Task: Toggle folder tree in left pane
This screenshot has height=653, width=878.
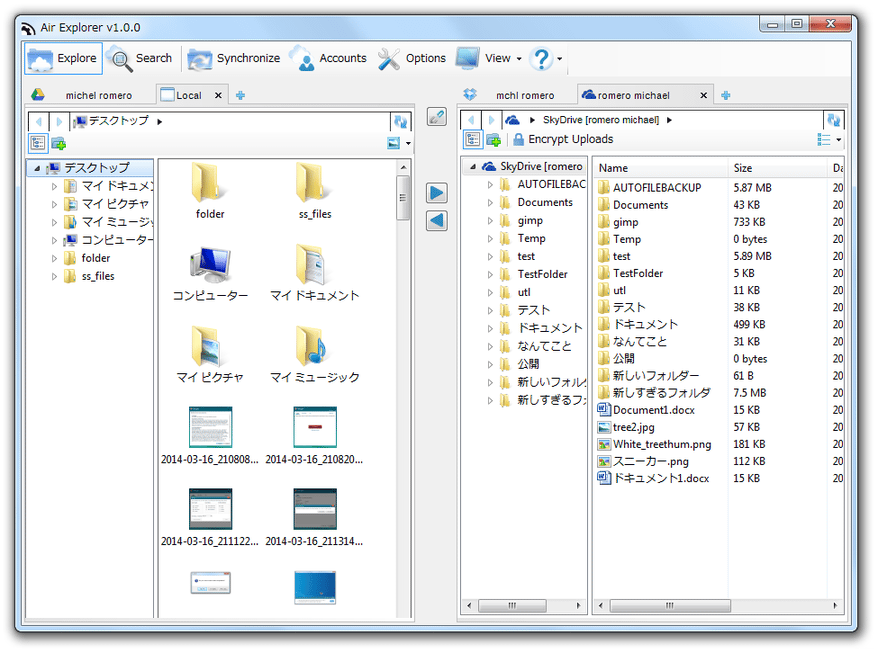Action: point(38,143)
